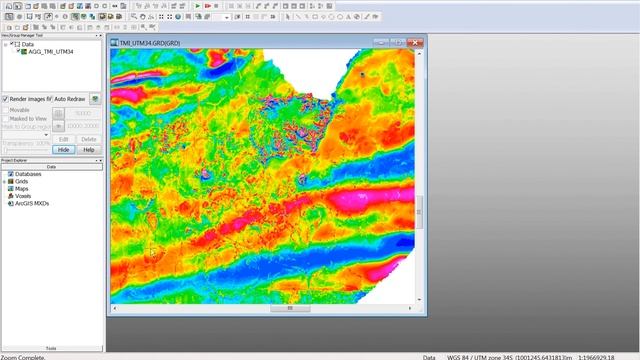Click first icon on third toolbar row
This screenshot has width=640, height=360.
pyautogui.click(x=9, y=27)
